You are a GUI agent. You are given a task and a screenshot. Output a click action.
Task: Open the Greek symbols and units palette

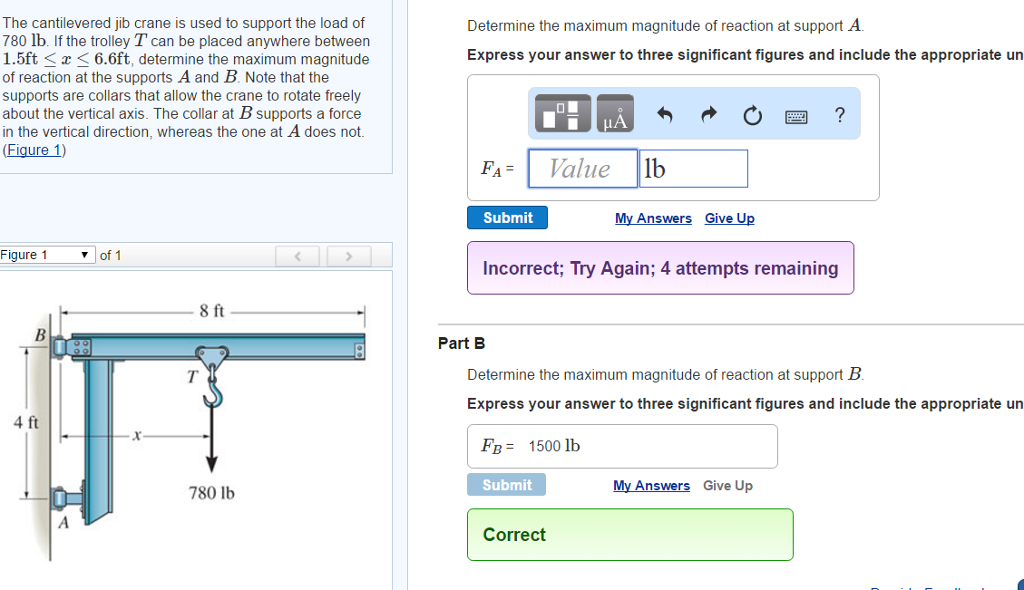click(614, 115)
